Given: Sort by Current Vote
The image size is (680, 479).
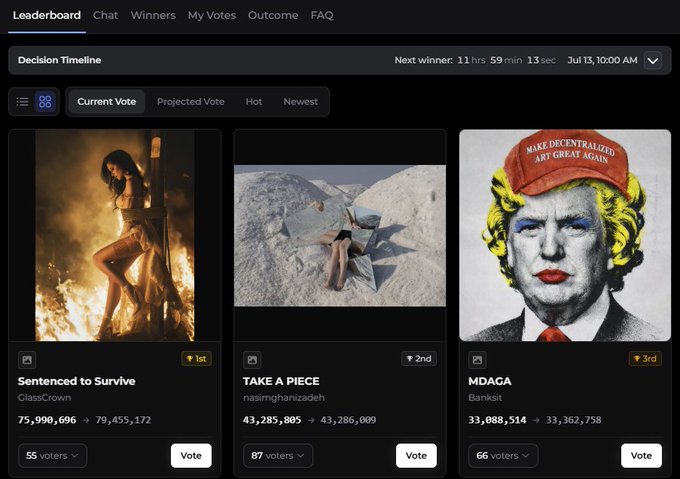Looking at the screenshot, I should 107,102.
